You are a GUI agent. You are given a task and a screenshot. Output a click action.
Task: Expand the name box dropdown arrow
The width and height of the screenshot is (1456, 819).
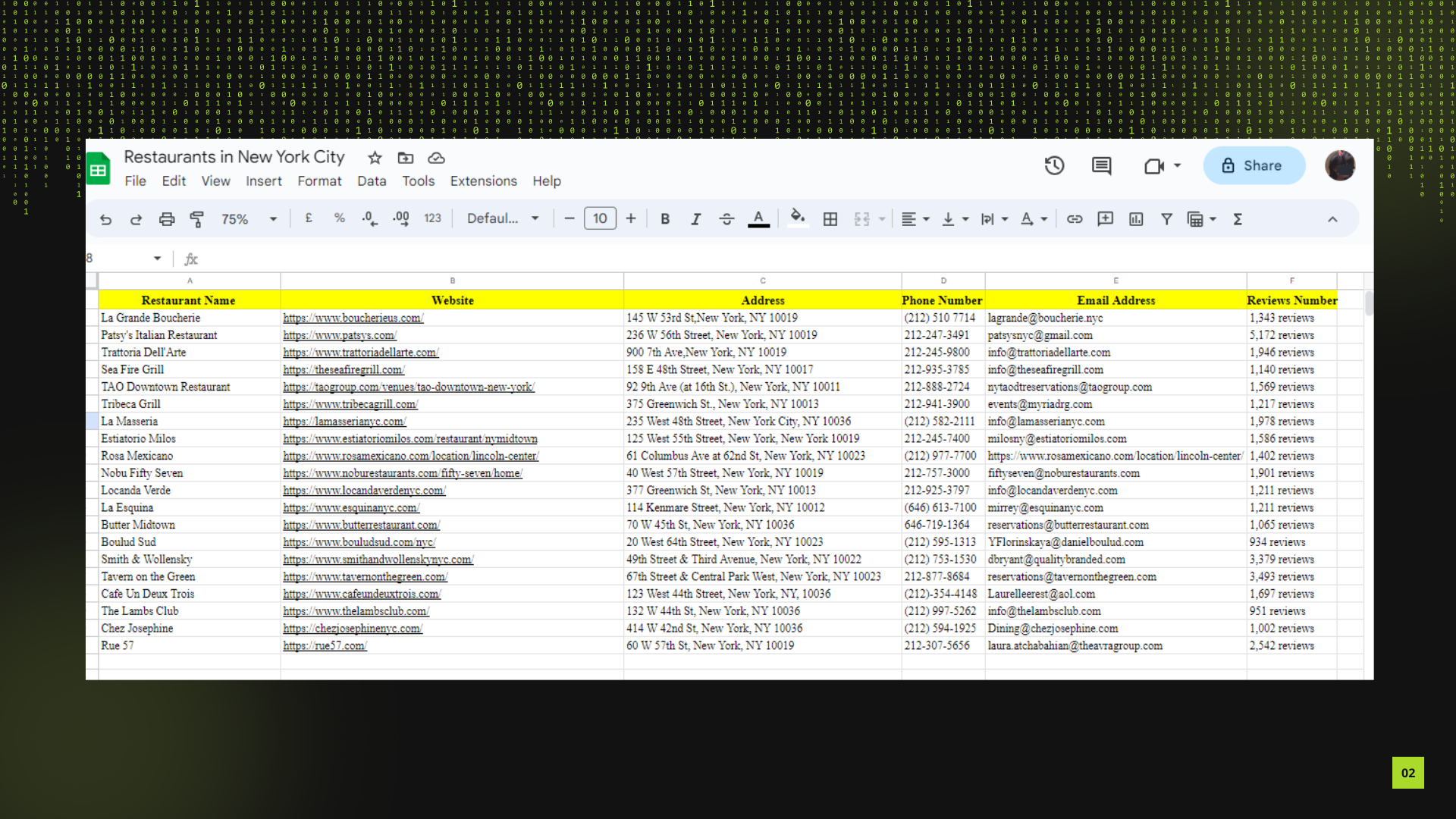157,259
